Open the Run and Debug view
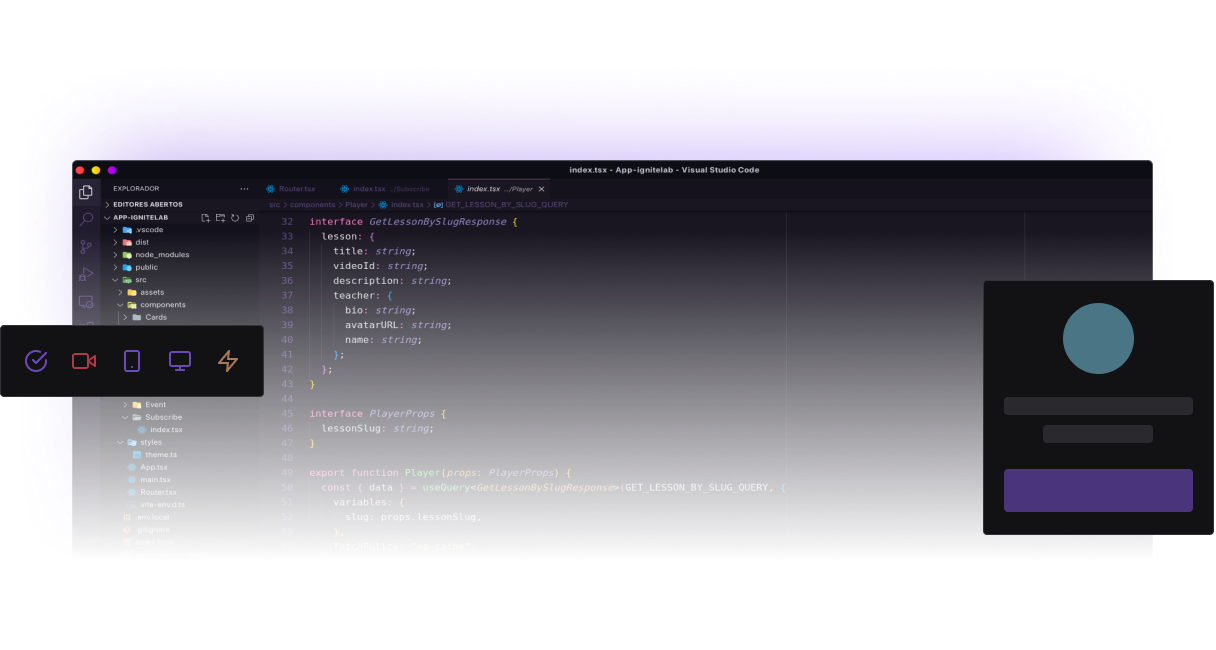 86,273
